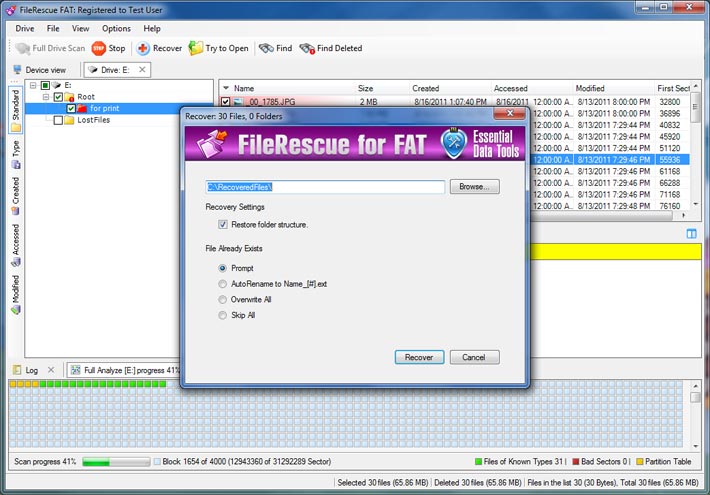
Task: Uncheck the For print folder checkbox
Action: (x=71, y=108)
